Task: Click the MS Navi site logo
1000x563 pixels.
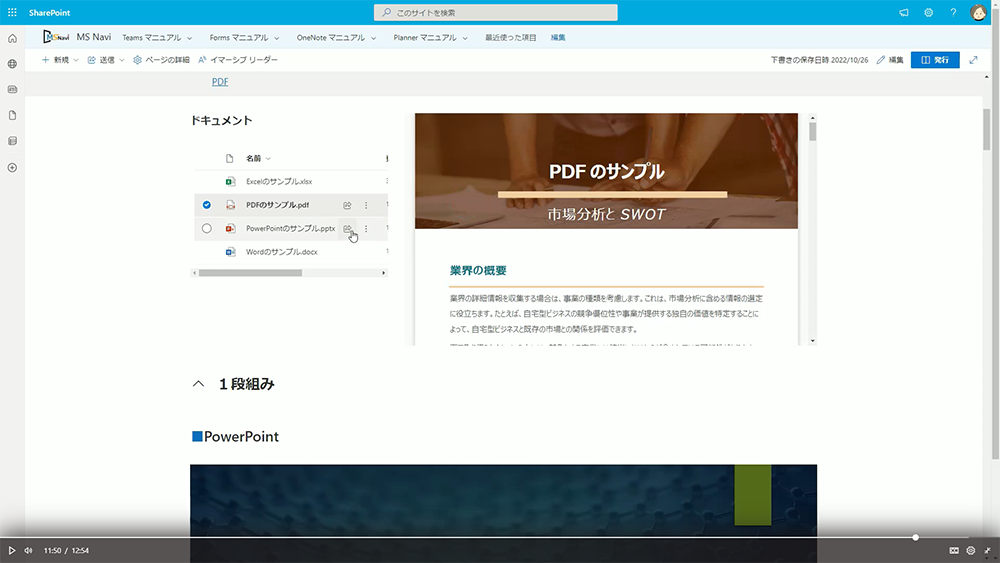Action: [56, 37]
